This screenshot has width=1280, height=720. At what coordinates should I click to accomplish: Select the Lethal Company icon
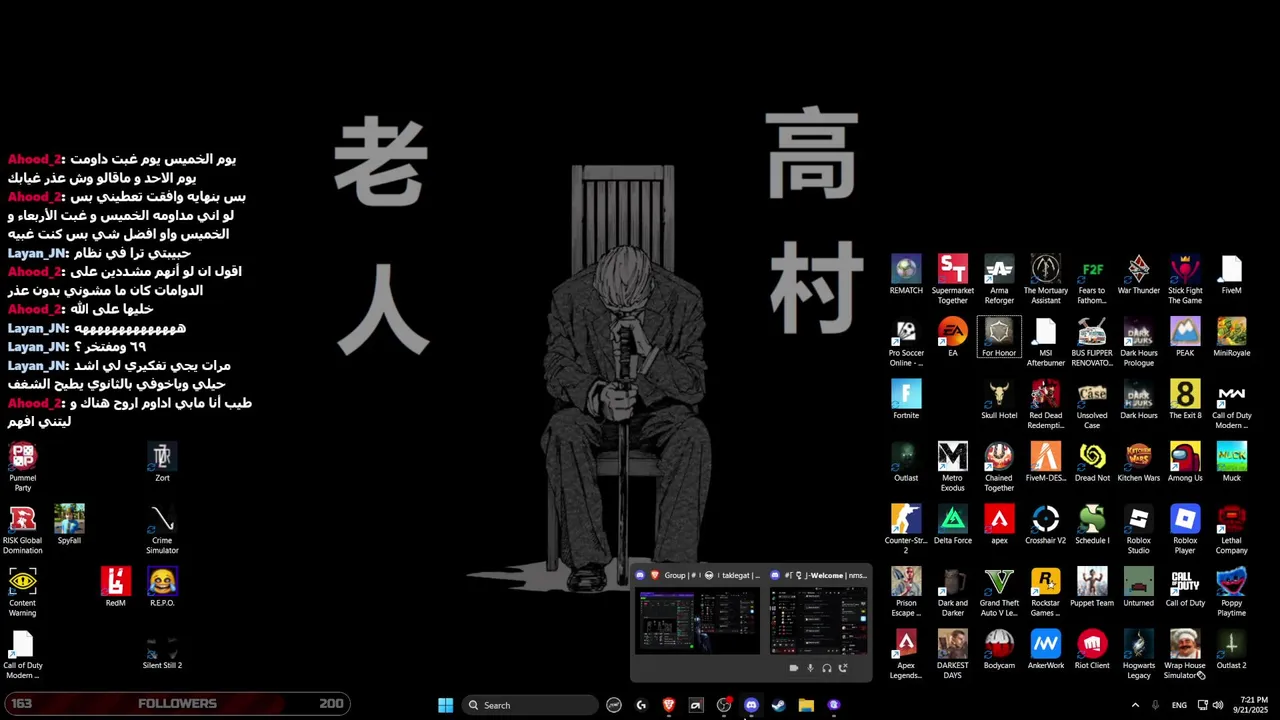coord(1231,529)
